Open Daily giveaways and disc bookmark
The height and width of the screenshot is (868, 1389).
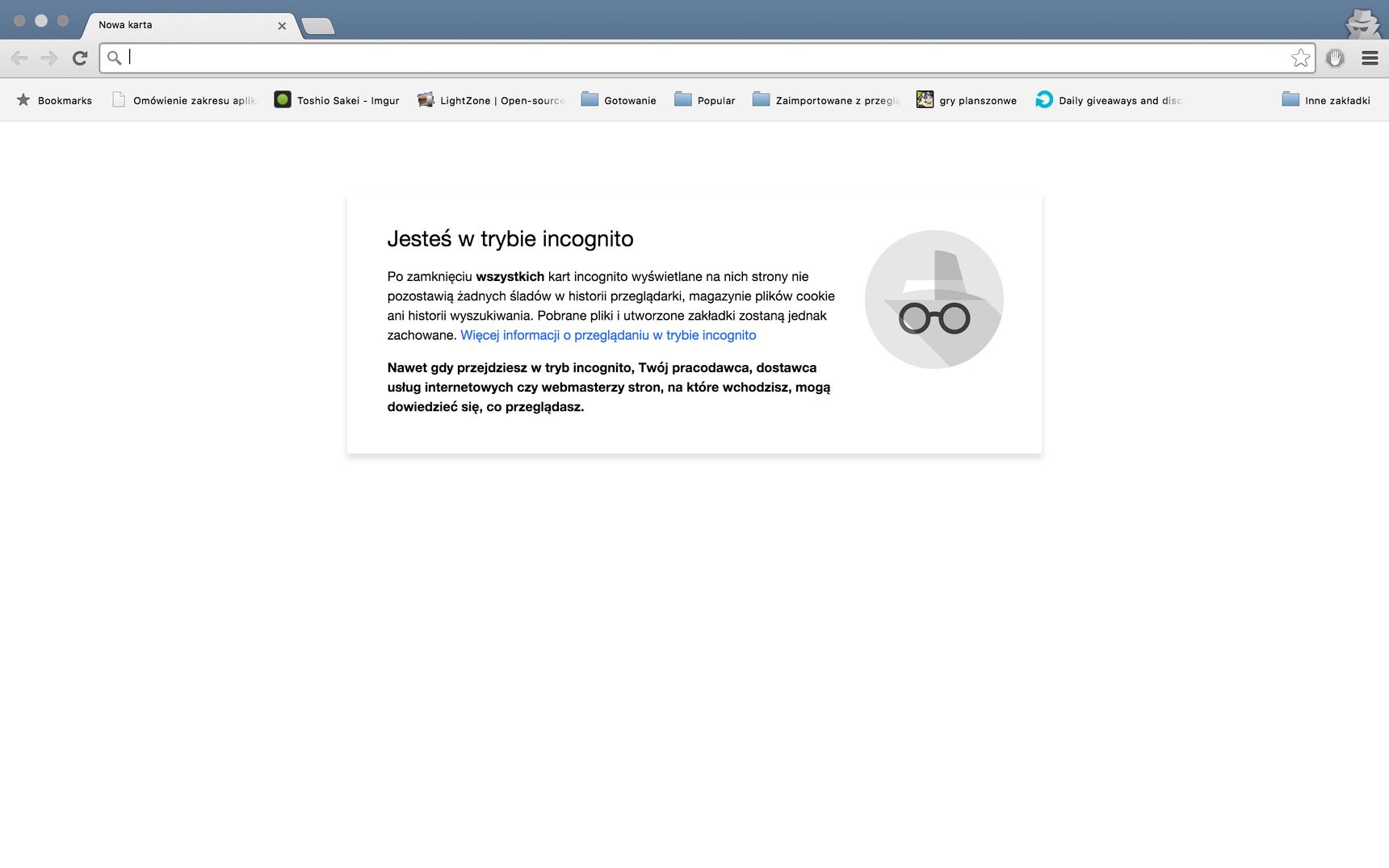tap(1109, 100)
